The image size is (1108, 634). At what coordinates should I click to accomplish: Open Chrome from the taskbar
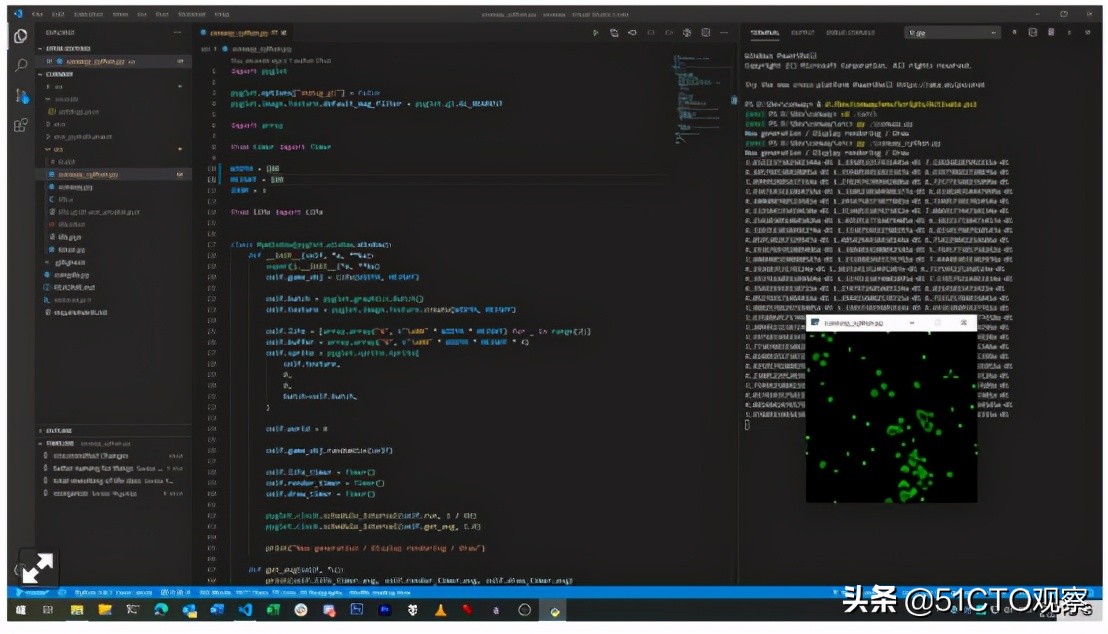tap(300, 610)
